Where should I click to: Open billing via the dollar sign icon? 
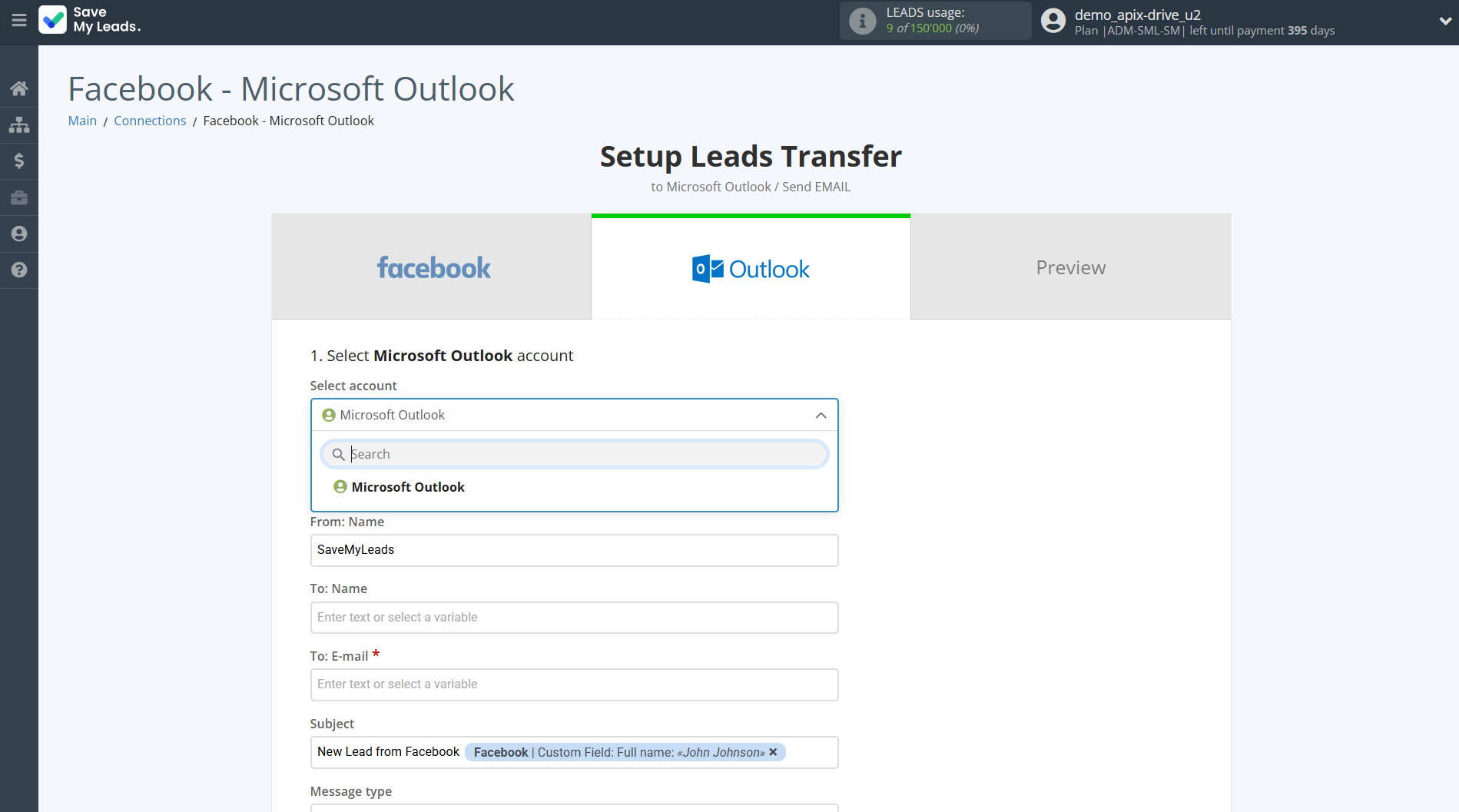click(18, 161)
